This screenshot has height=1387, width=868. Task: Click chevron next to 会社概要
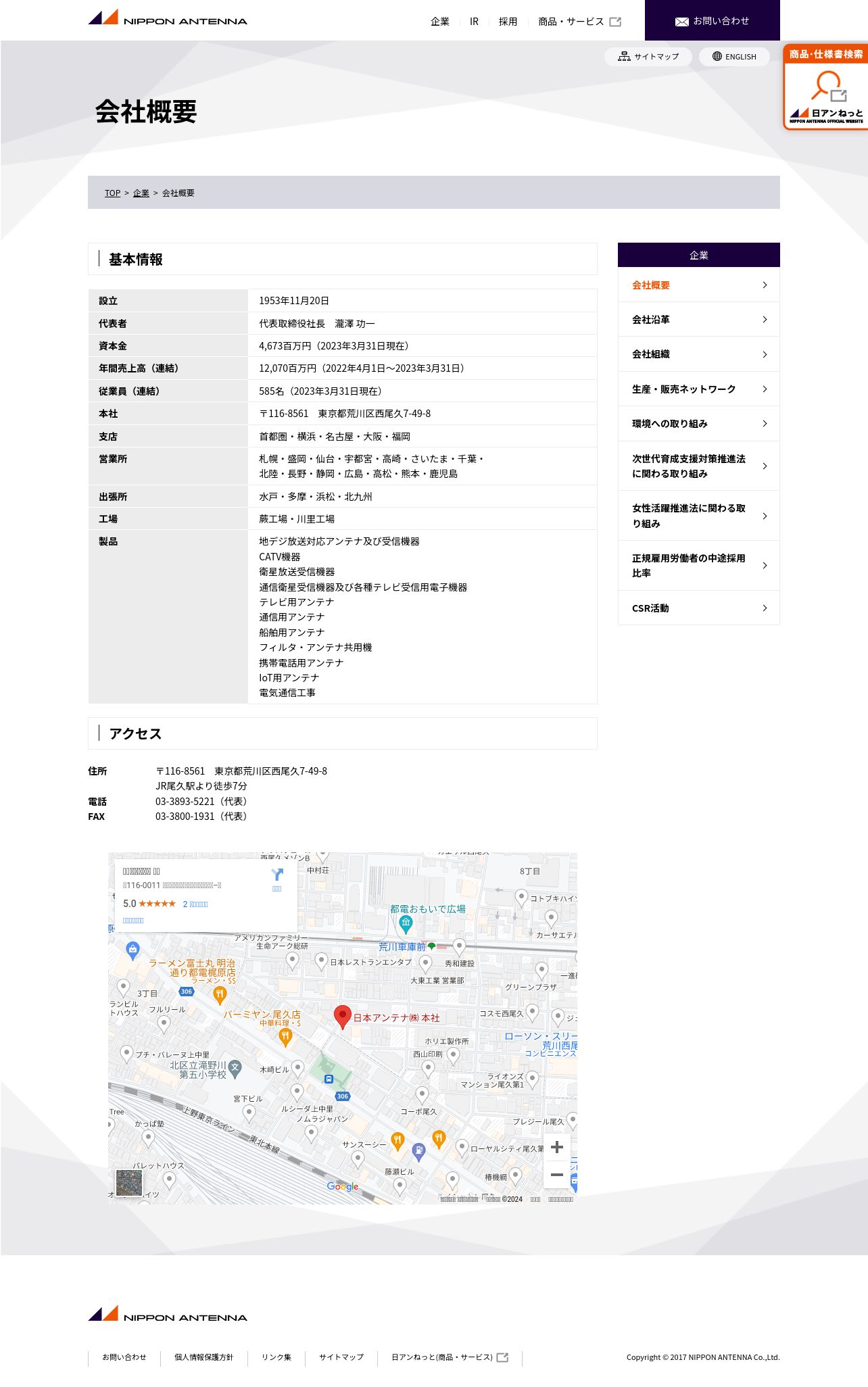click(x=765, y=285)
